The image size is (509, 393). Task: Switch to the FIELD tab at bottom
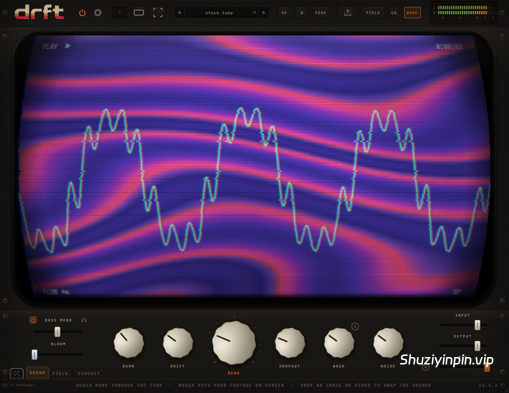click(60, 373)
